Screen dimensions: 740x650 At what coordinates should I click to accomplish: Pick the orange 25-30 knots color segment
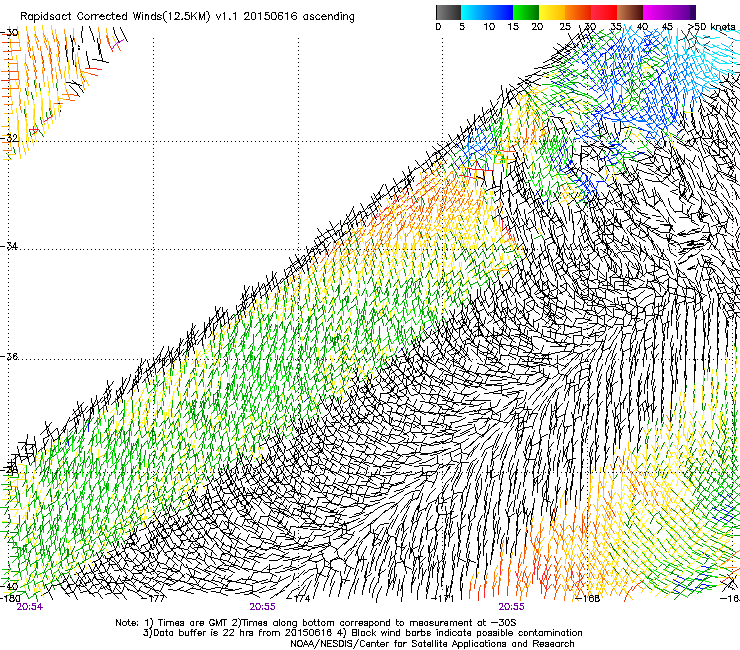click(578, 12)
